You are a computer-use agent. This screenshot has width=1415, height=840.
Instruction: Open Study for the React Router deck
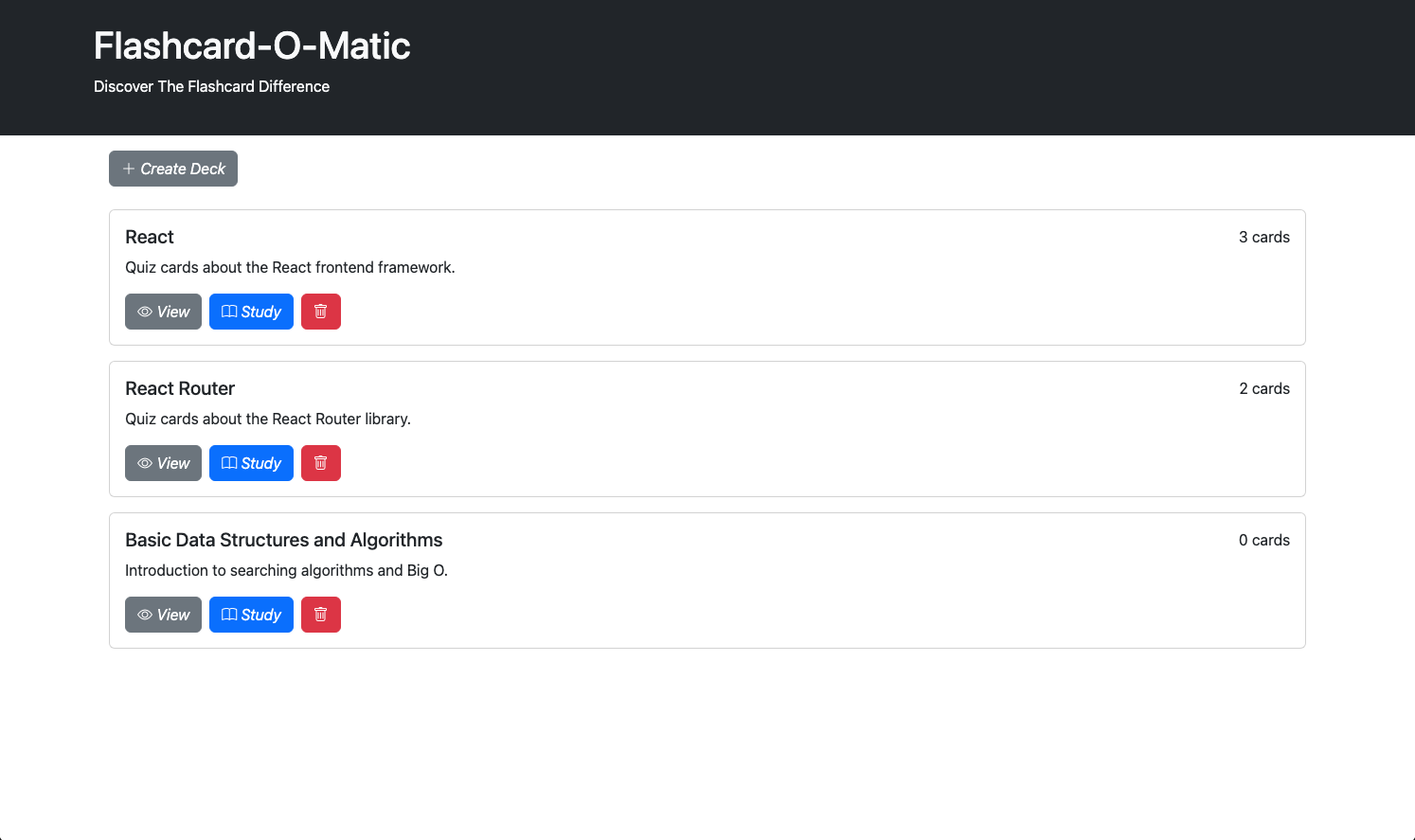coord(251,463)
